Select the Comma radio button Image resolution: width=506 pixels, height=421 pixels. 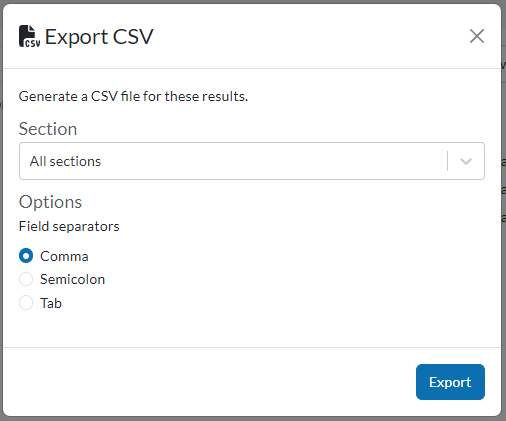[x=26, y=256]
